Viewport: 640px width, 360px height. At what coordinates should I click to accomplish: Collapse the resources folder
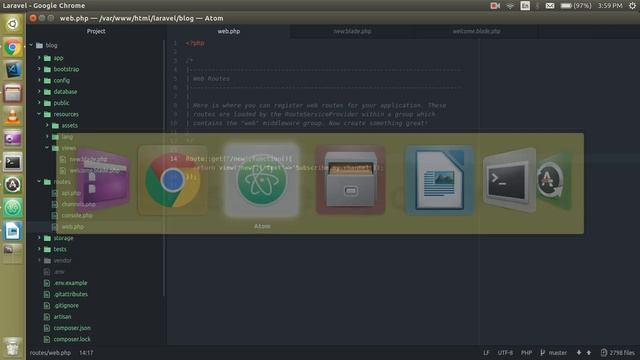[x=39, y=114]
